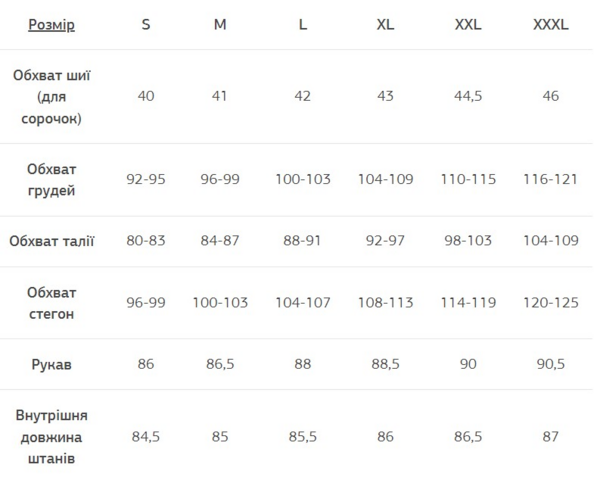Image resolution: width=600 pixels, height=480 pixels.
Task: Click the underlined Розмір link
Action: click(x=51, y=25)
